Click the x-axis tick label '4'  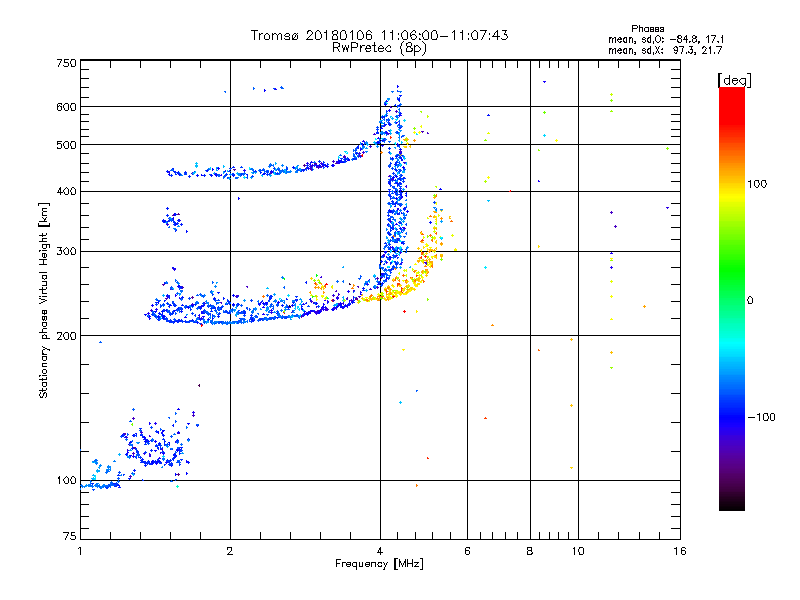[380, 551]
